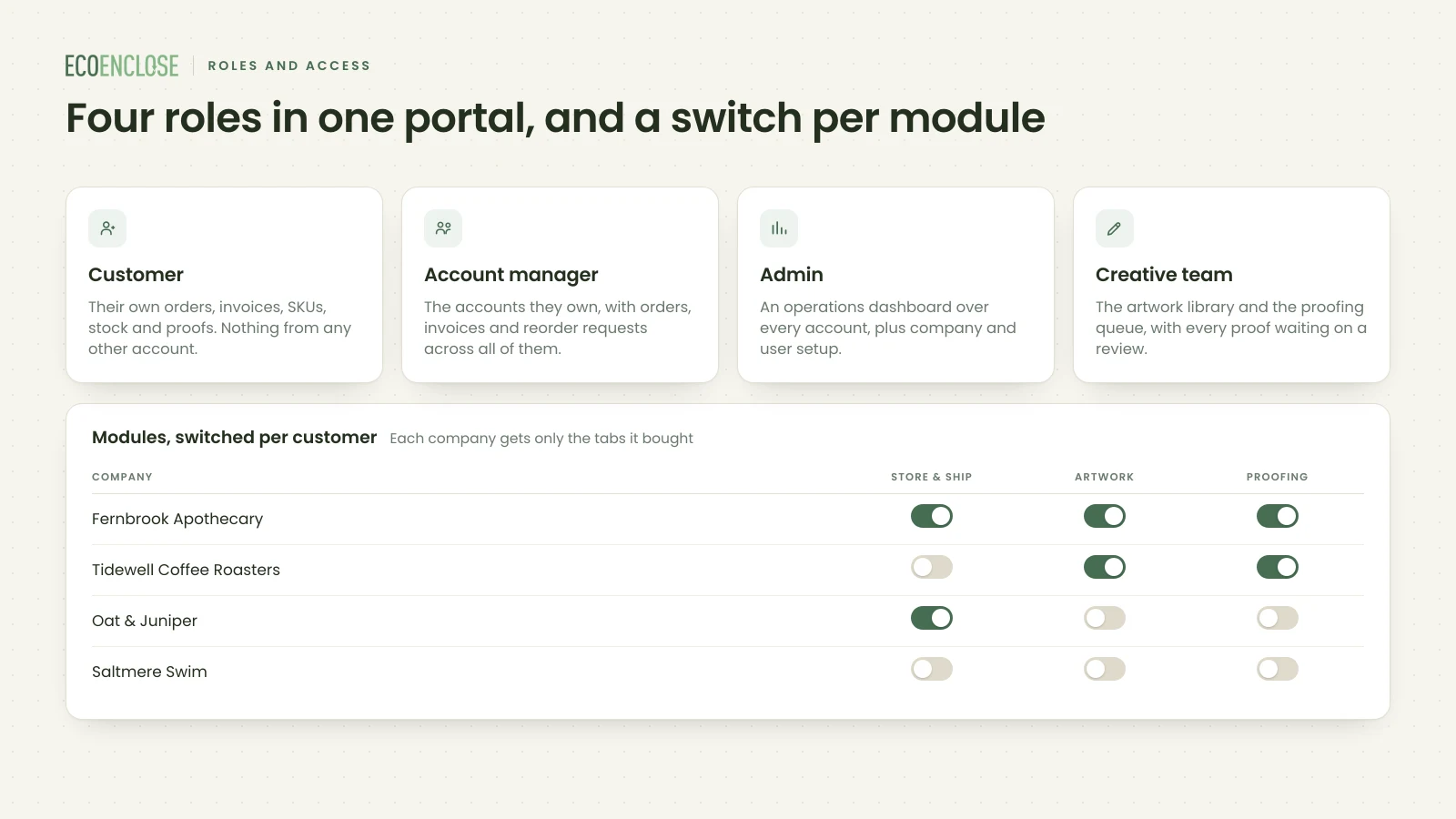1456x819 pixels.
Task: Click the STORE & SHIP column header
Action: click(932, 477)
